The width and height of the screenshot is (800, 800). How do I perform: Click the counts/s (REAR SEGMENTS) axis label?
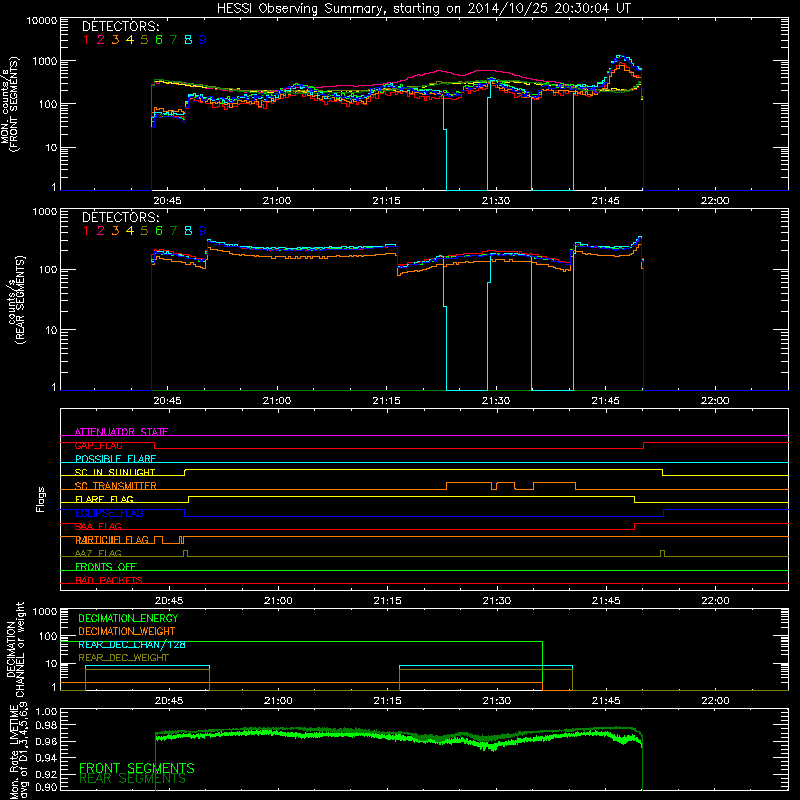click(15, 300)
